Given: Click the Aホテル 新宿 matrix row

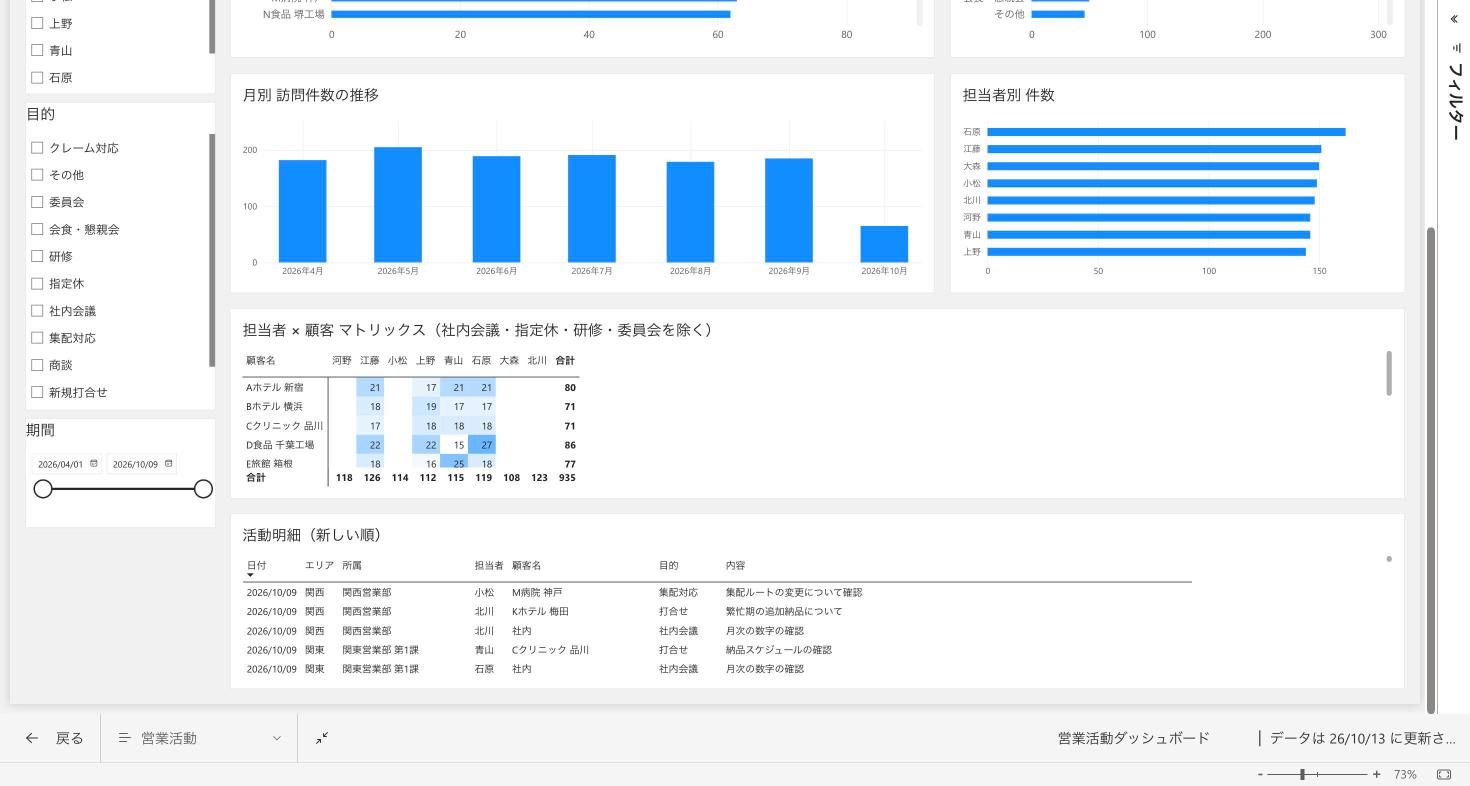Looking at the screenshot, I should click(411, 387).
